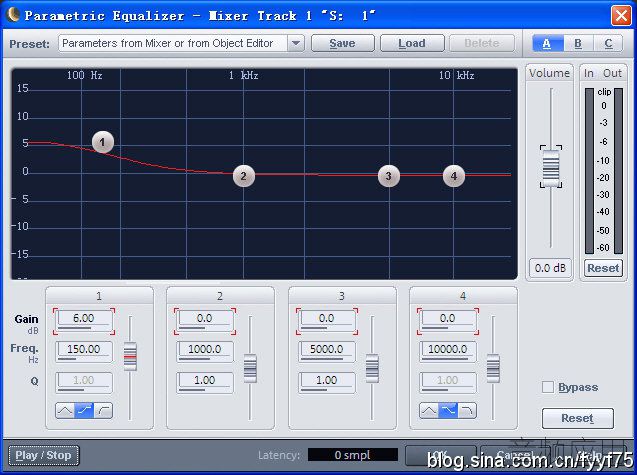Click the Volume slider handle
The height and width of the screenshot is (475, 637).
(x=551, y=167)
